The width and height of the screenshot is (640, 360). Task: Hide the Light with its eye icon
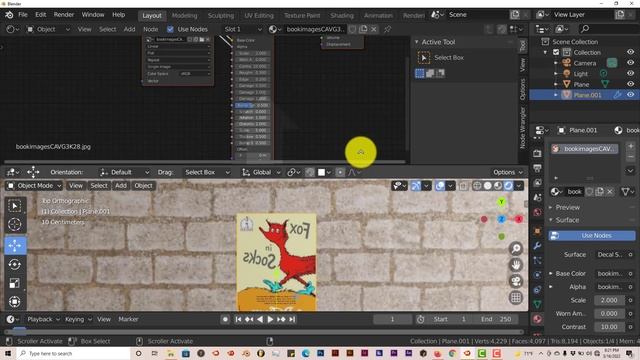pos(630,73)
